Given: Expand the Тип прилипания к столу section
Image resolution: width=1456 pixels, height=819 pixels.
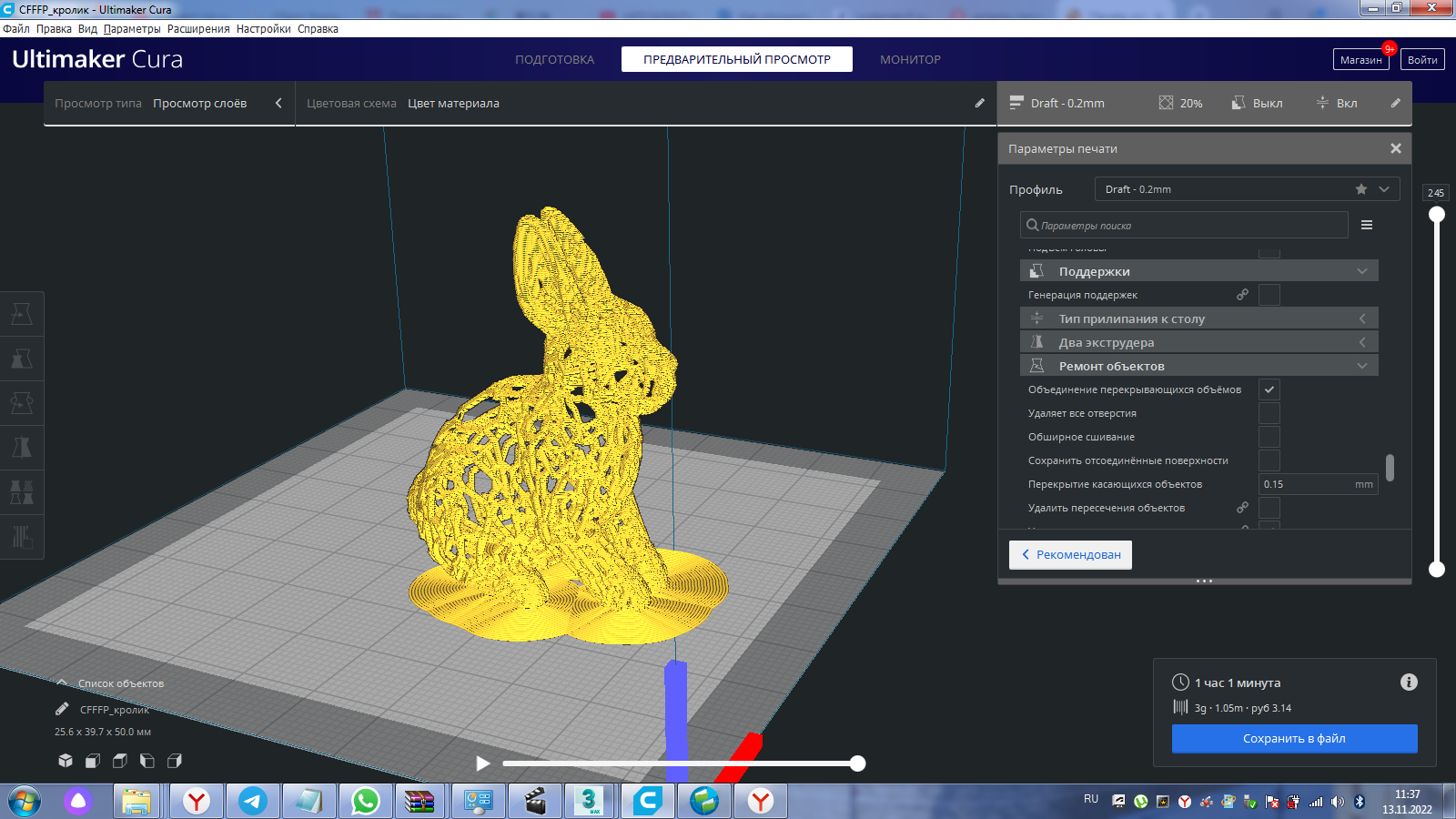Looking at the screenshot, I should point(1198,318).
